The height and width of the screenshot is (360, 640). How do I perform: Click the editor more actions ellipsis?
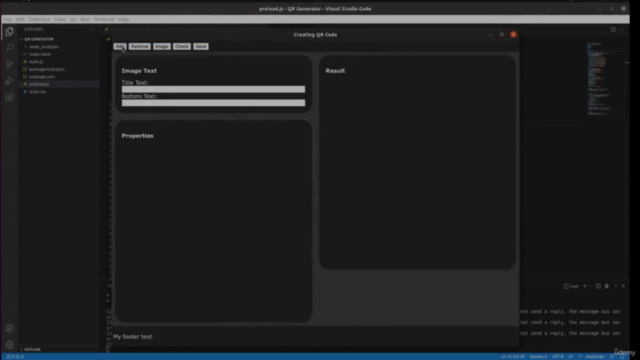[x=622, y=29]
